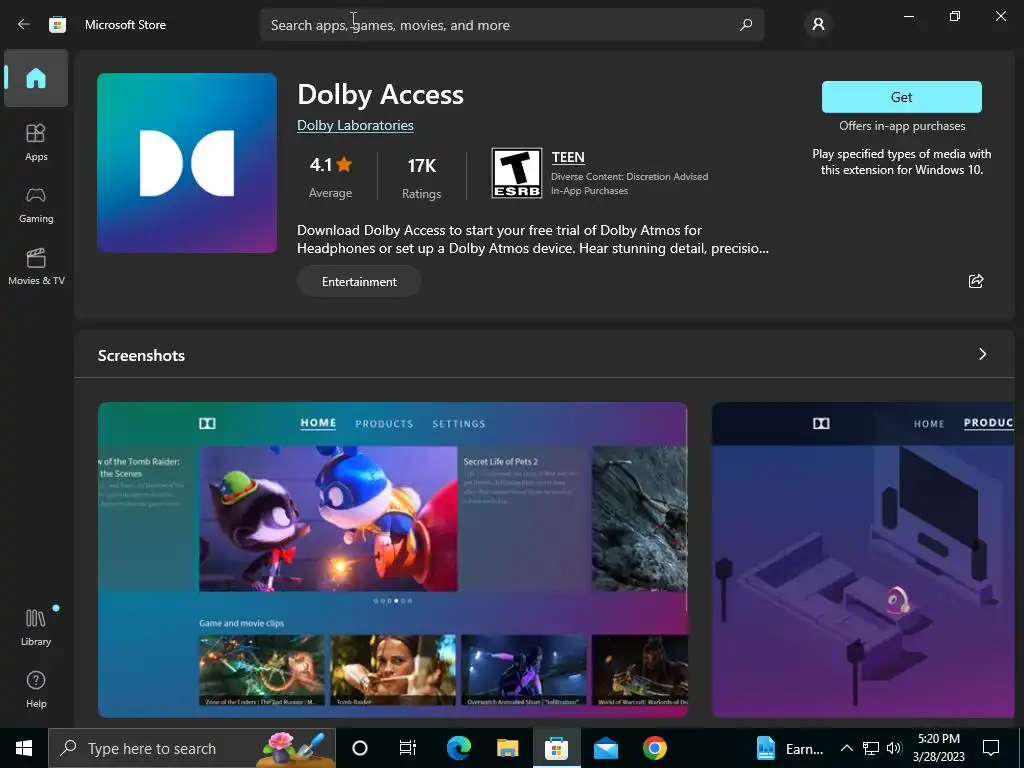Screen dimensions: 1024x768
Task: Show hidden system tray icons
Action: 846,748
